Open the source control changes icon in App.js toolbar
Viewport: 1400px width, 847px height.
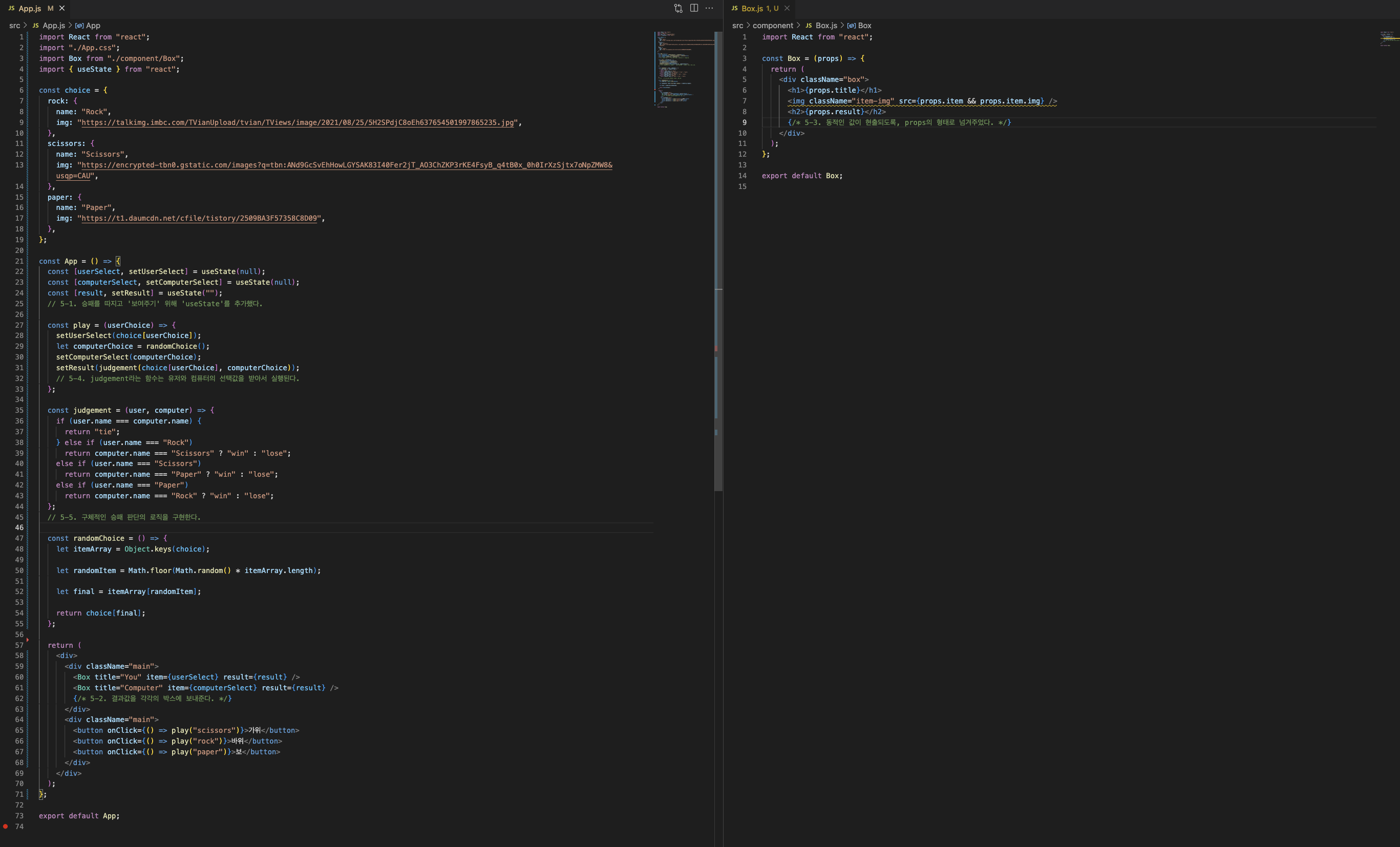point(678,9)
